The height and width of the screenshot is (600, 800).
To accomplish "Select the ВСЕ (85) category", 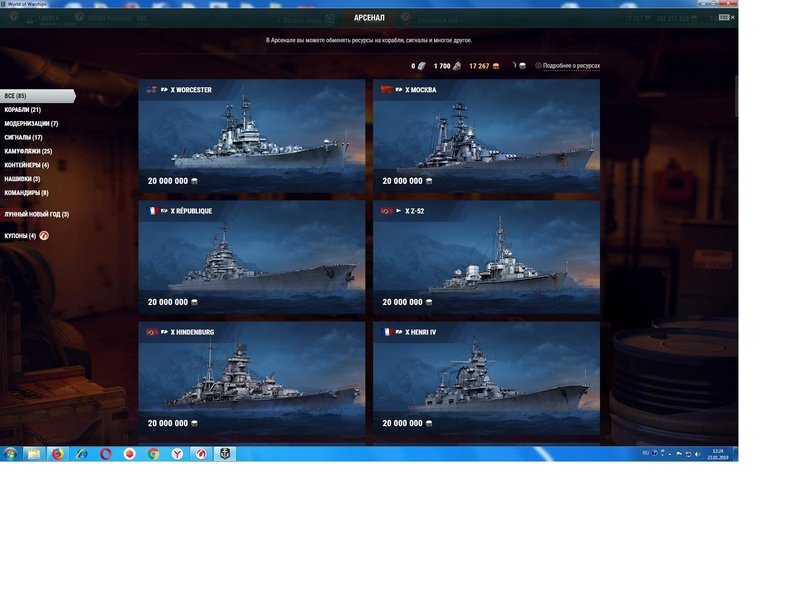I will (x=38, y=96).
